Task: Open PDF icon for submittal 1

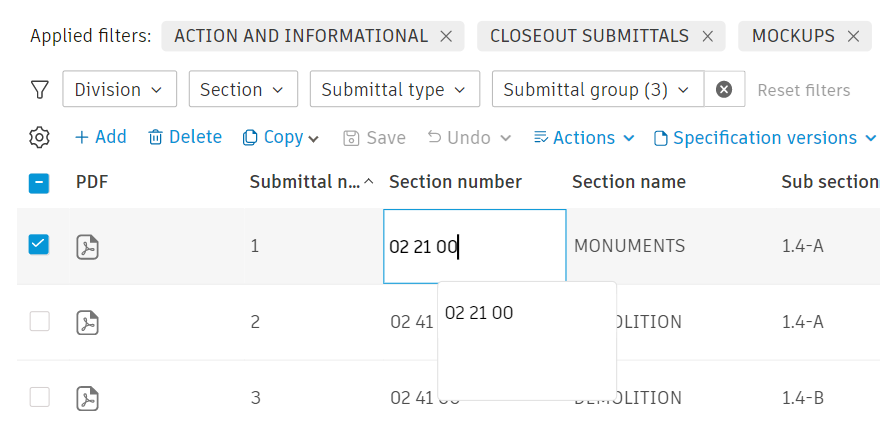Action: click(x=88, y=246)
